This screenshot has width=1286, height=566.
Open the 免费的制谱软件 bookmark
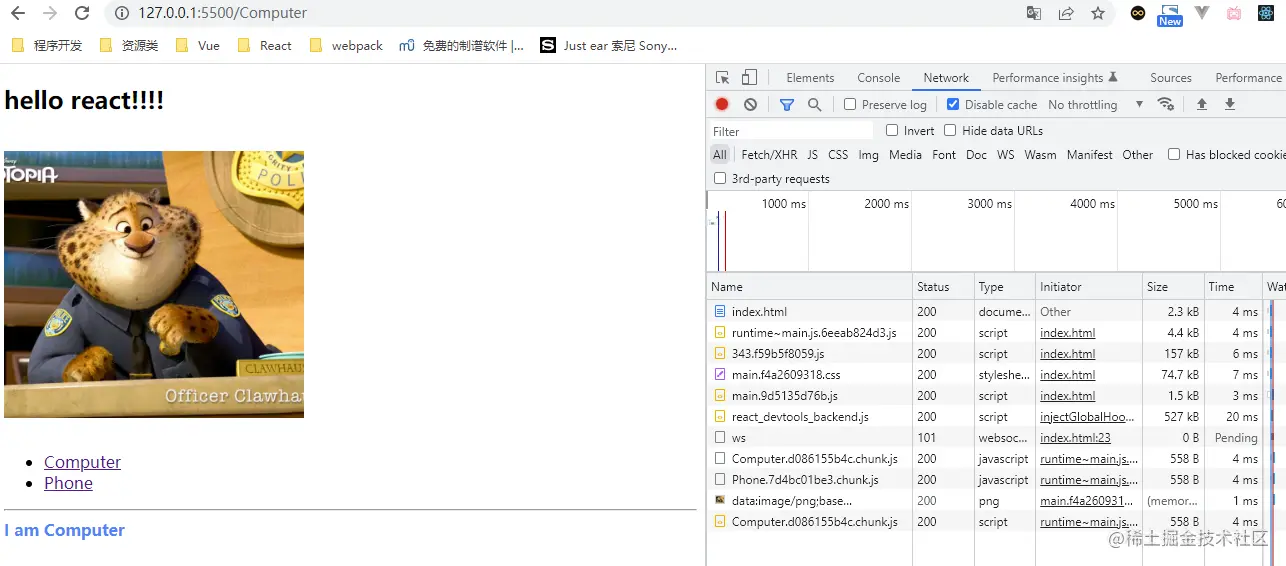coord(461,45)
